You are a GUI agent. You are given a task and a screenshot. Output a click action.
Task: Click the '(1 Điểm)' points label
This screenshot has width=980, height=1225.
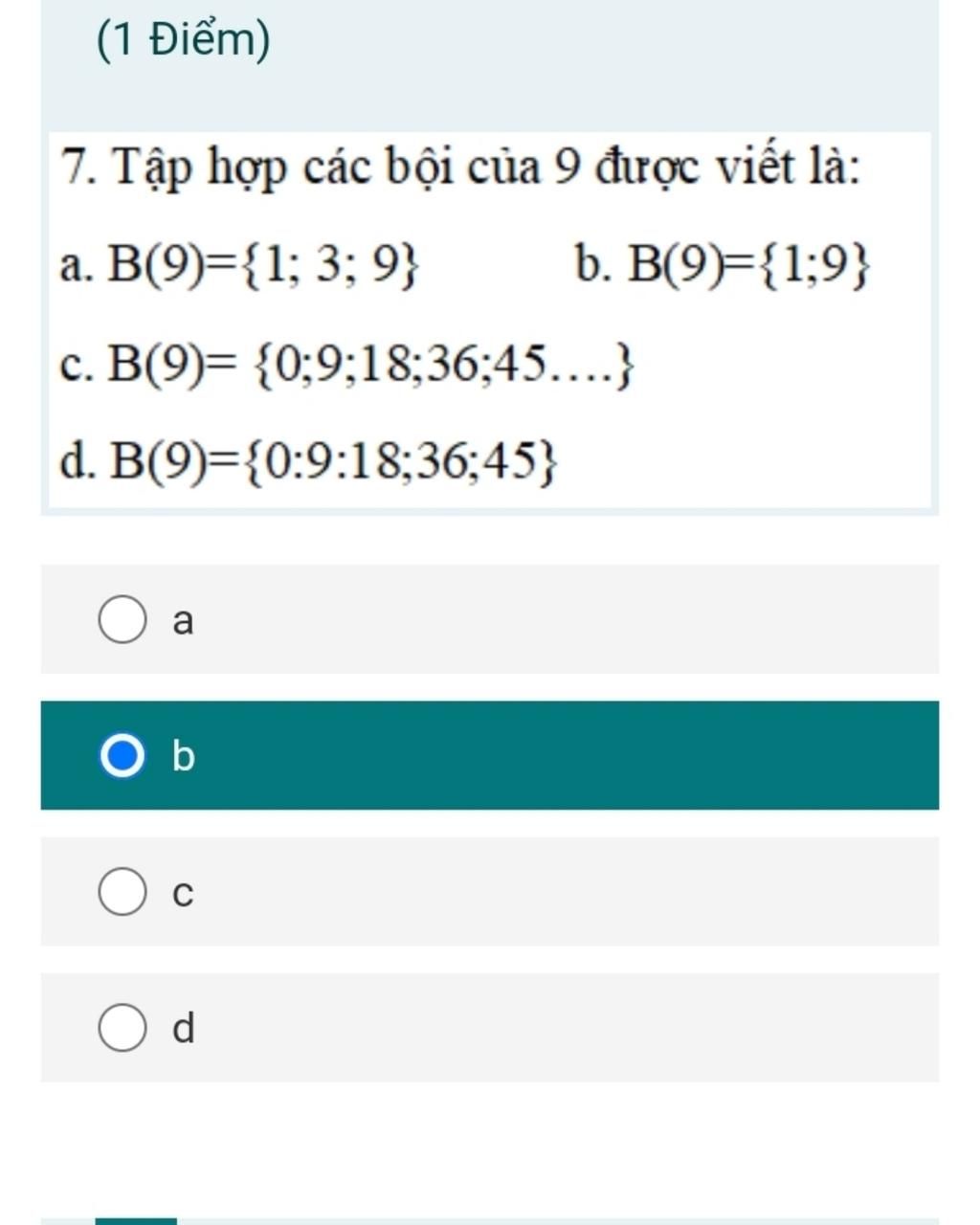[184, 42]
